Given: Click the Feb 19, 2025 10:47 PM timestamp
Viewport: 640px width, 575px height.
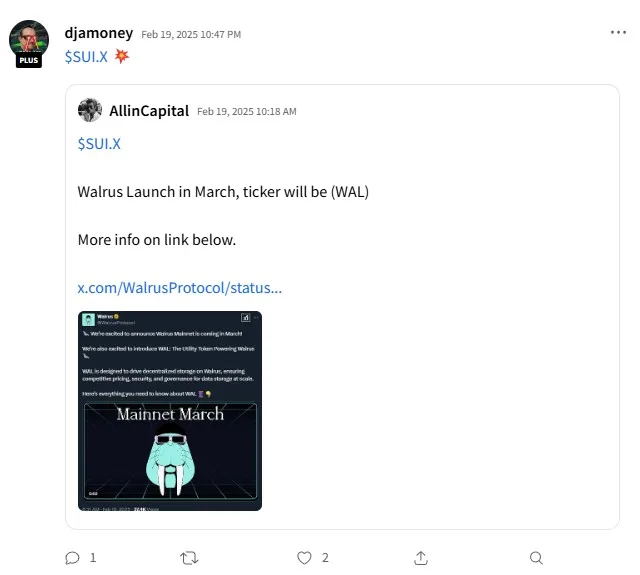Looking at the screenshot, I should 191,34.
